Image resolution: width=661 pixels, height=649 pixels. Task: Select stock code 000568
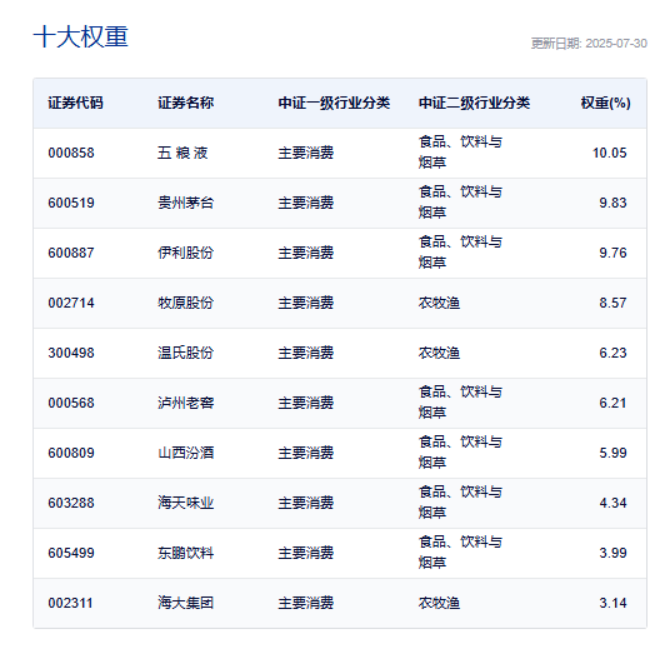click(x=71, y=403)
